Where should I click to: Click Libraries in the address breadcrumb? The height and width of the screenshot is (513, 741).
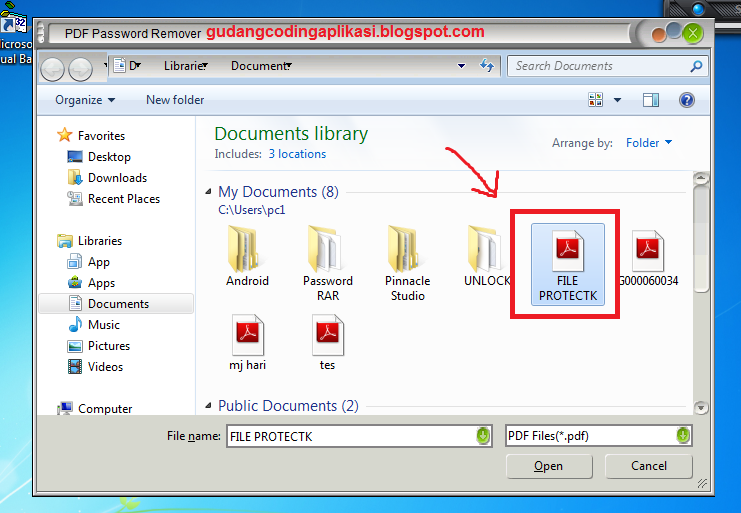pos(183,66)
